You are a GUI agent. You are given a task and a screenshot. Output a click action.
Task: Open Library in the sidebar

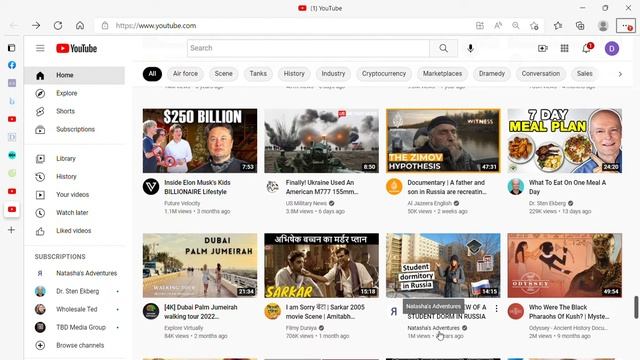74,158
